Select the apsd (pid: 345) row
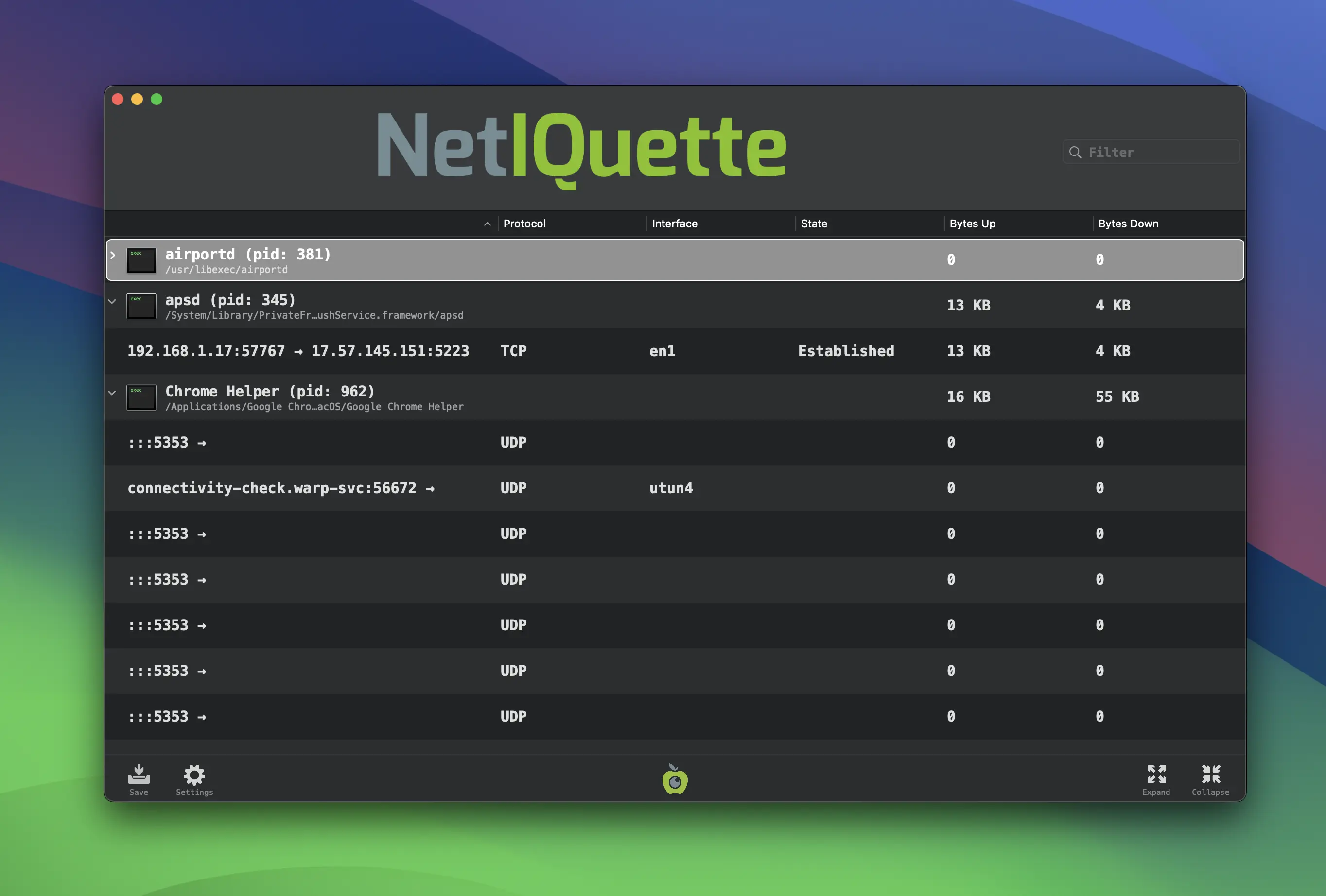This screenshot has width=1326, height=896. 674,306
